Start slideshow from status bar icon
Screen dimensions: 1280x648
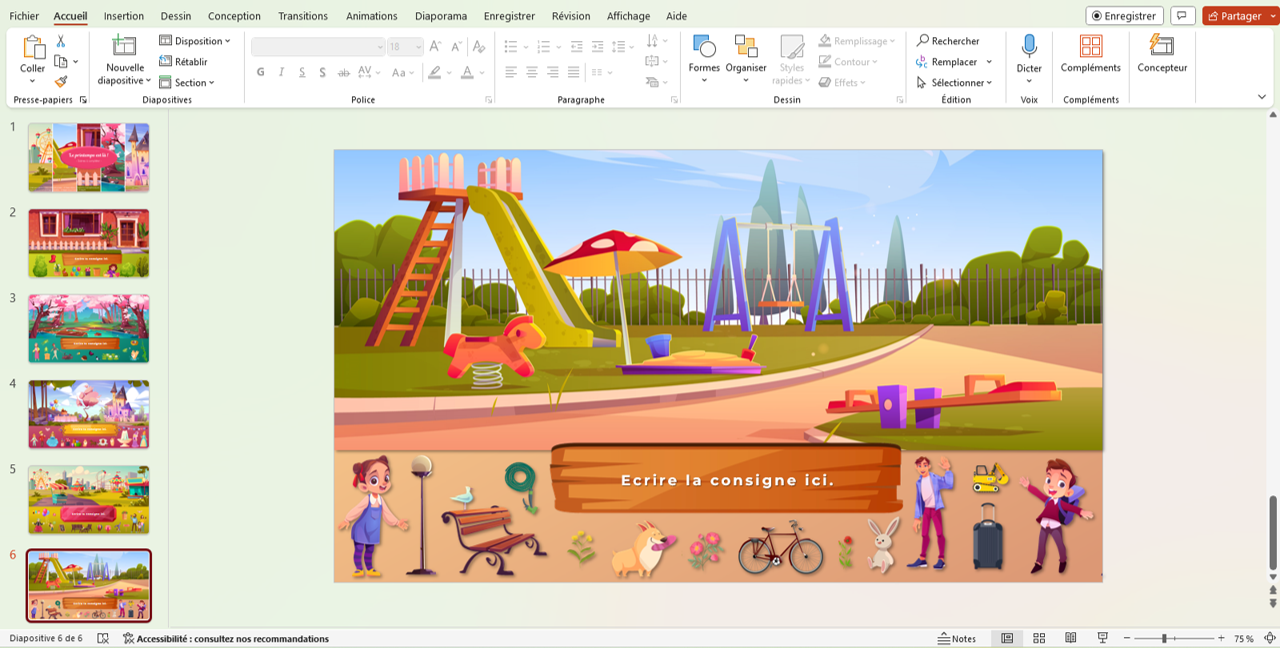[x=1103, y=638]
